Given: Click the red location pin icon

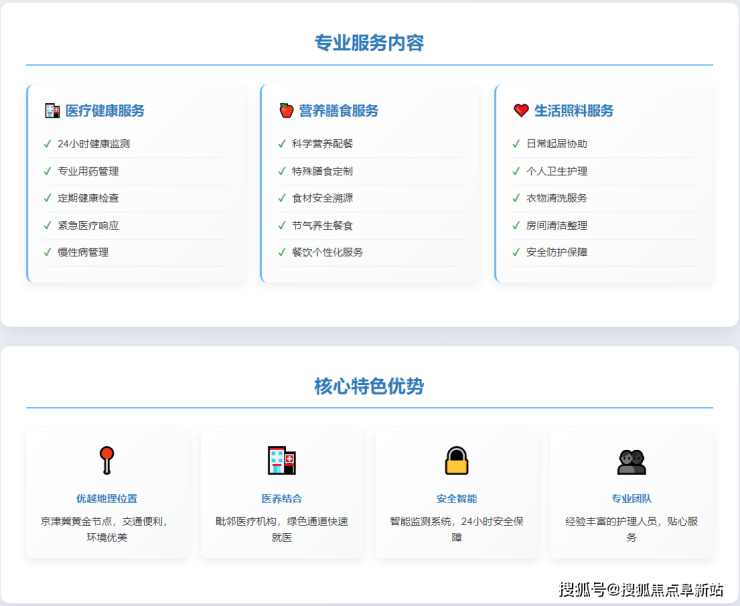Looking at the screenshot, I should [107, 460].
